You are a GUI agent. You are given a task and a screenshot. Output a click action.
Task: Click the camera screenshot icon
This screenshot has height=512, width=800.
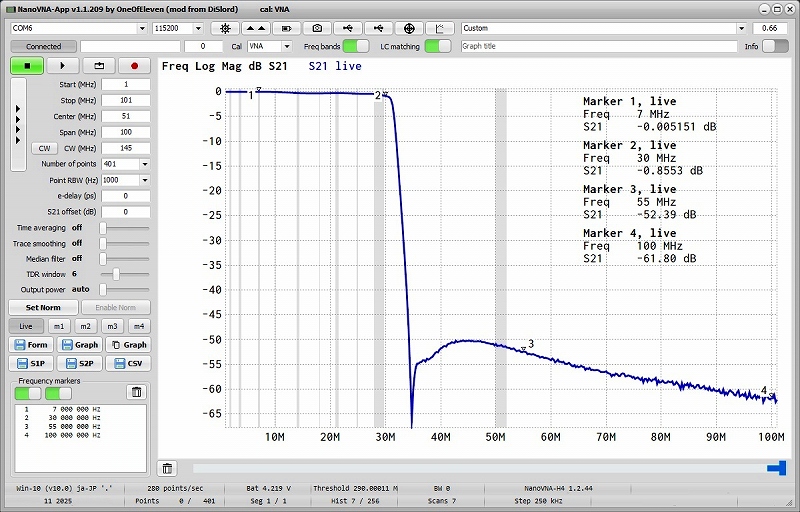(x=318, y=29)
